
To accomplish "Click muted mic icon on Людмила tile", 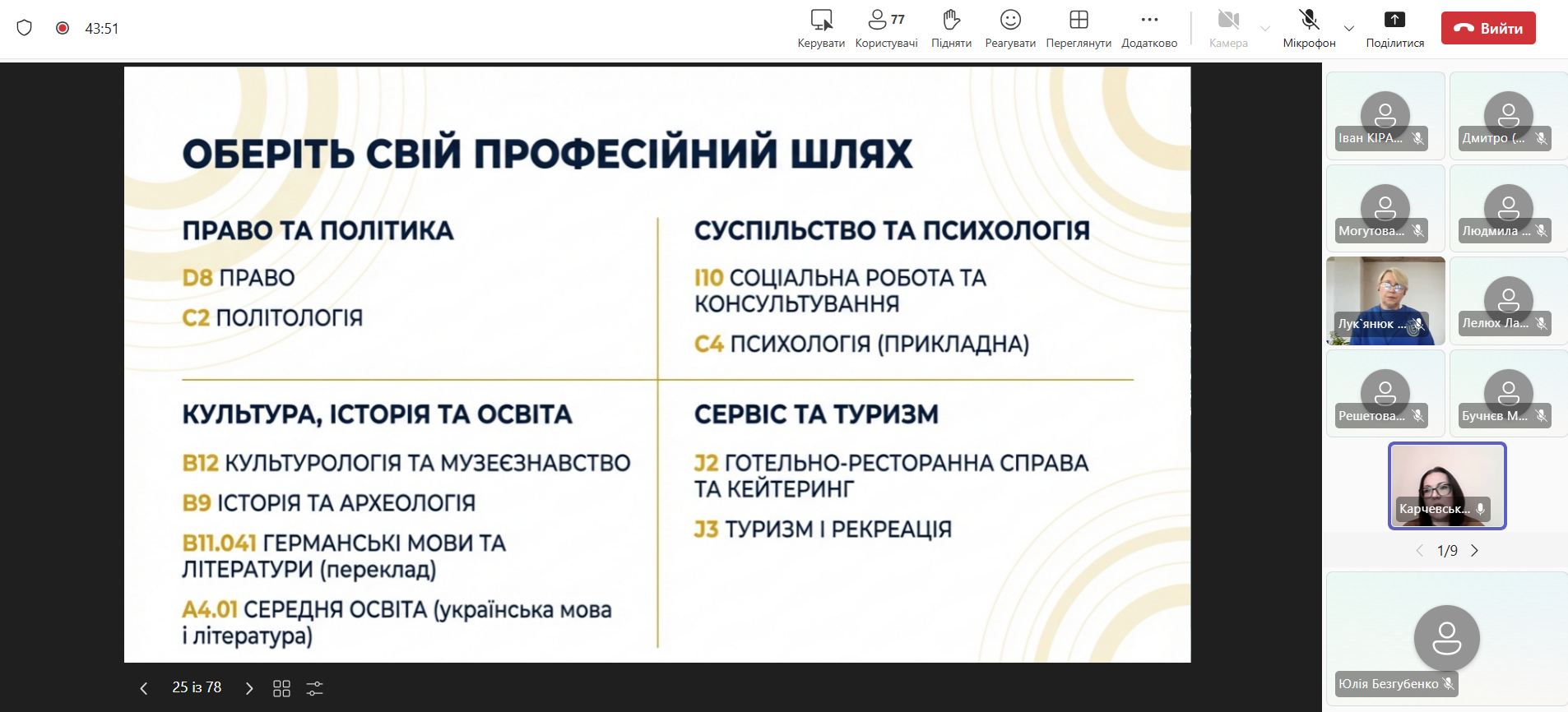I will coord(1542,231).
